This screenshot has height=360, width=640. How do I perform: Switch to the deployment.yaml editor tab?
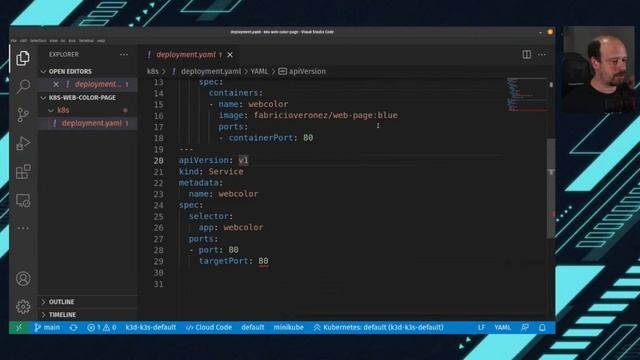coord(186,55)
